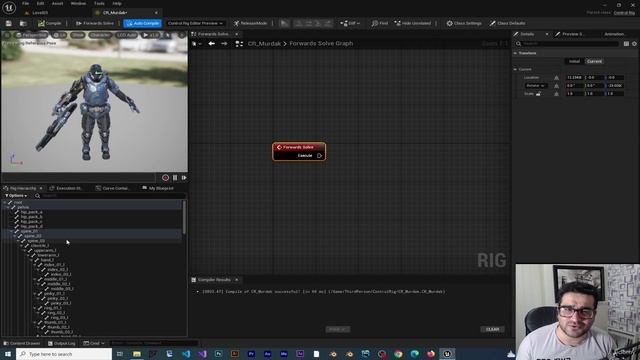Click the graph navigate back arrow

[211, 43]
